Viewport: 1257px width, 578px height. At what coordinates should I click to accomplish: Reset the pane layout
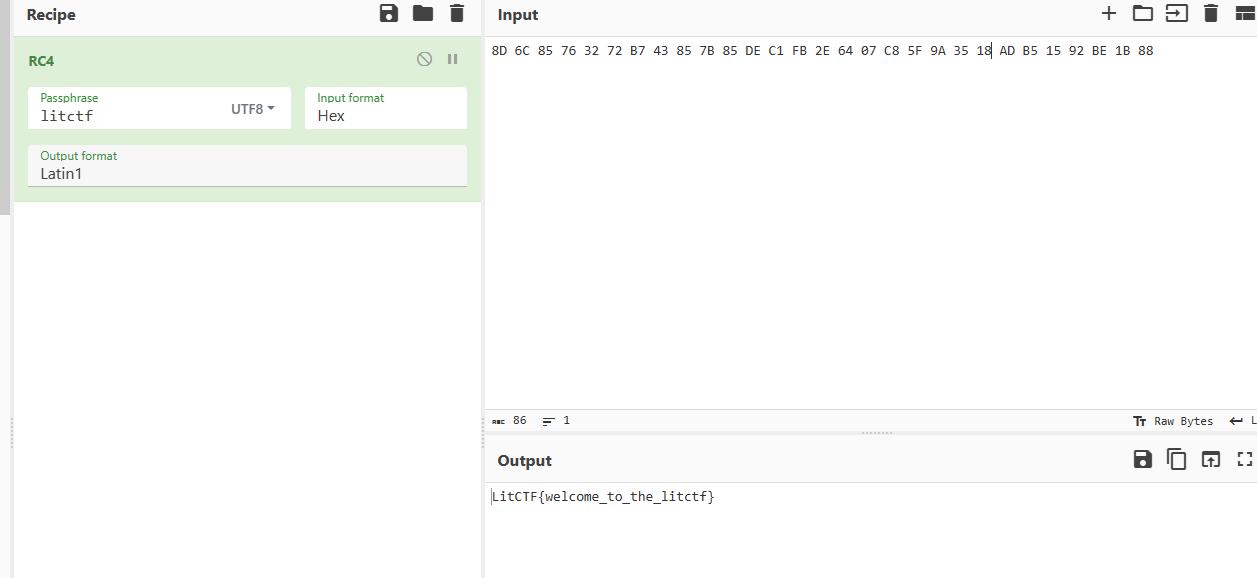coord(1244,14)
